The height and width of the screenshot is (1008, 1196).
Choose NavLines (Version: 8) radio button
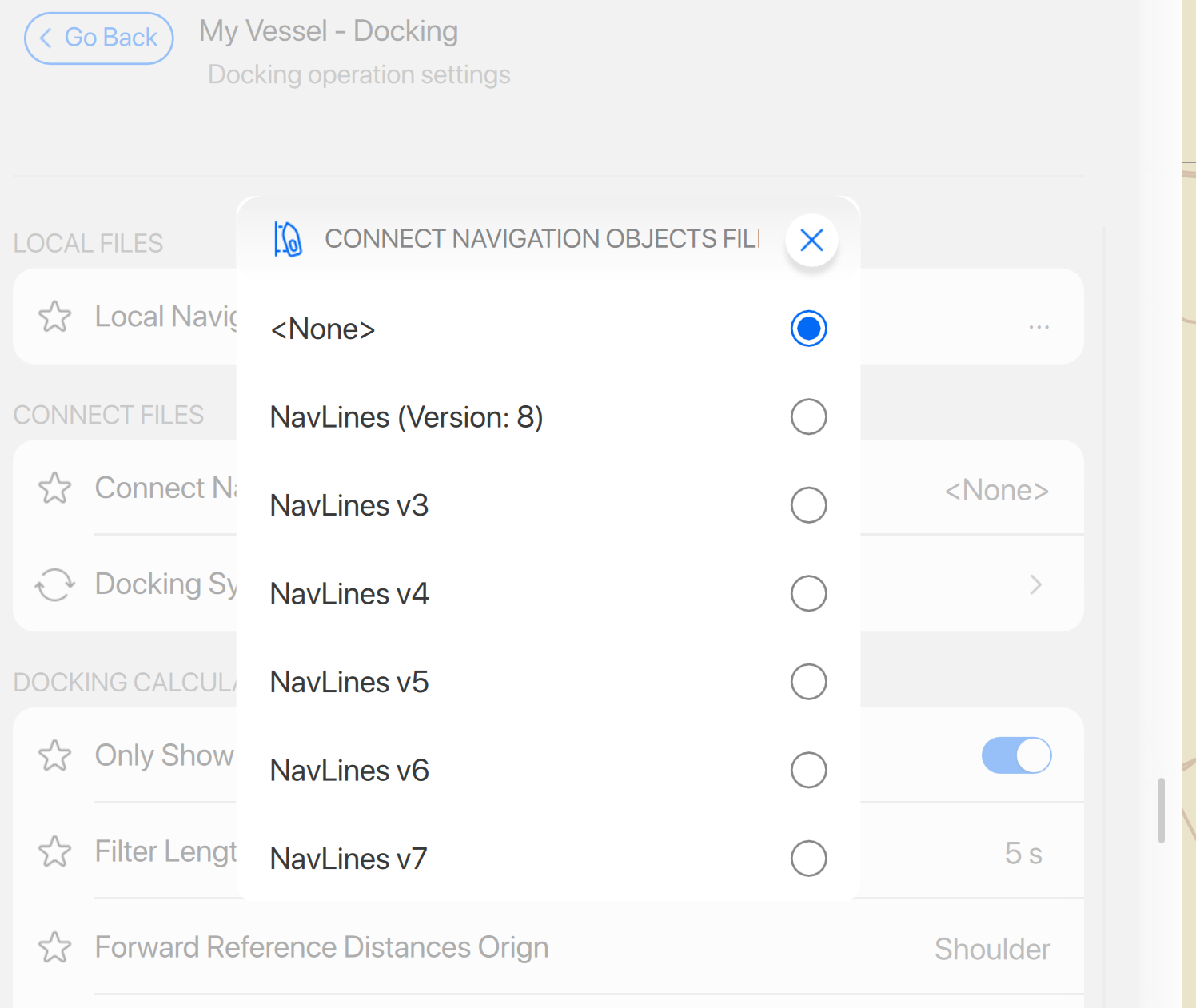click(x=808, y=416)
